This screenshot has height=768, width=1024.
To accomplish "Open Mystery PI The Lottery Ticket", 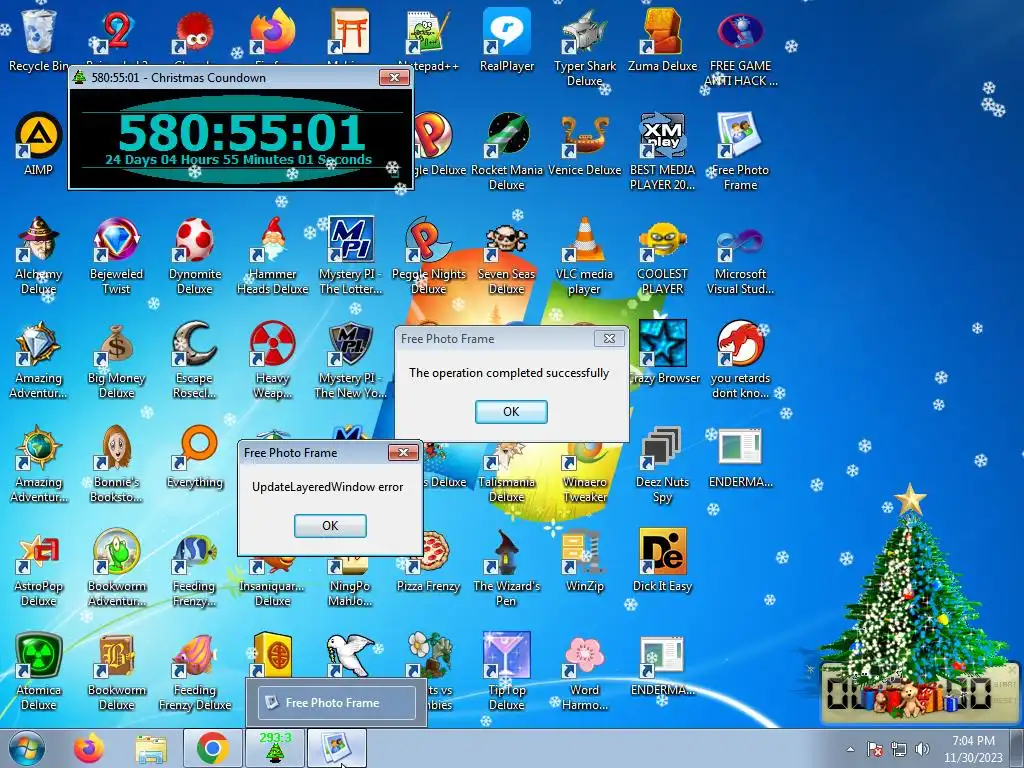I will (351, 255).
